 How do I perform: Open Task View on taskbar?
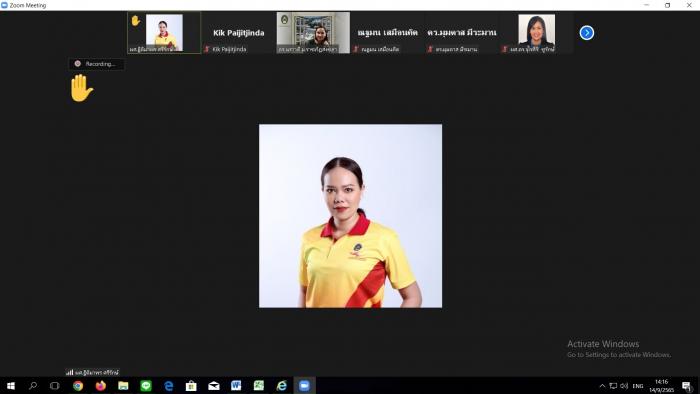coord(54,386)
